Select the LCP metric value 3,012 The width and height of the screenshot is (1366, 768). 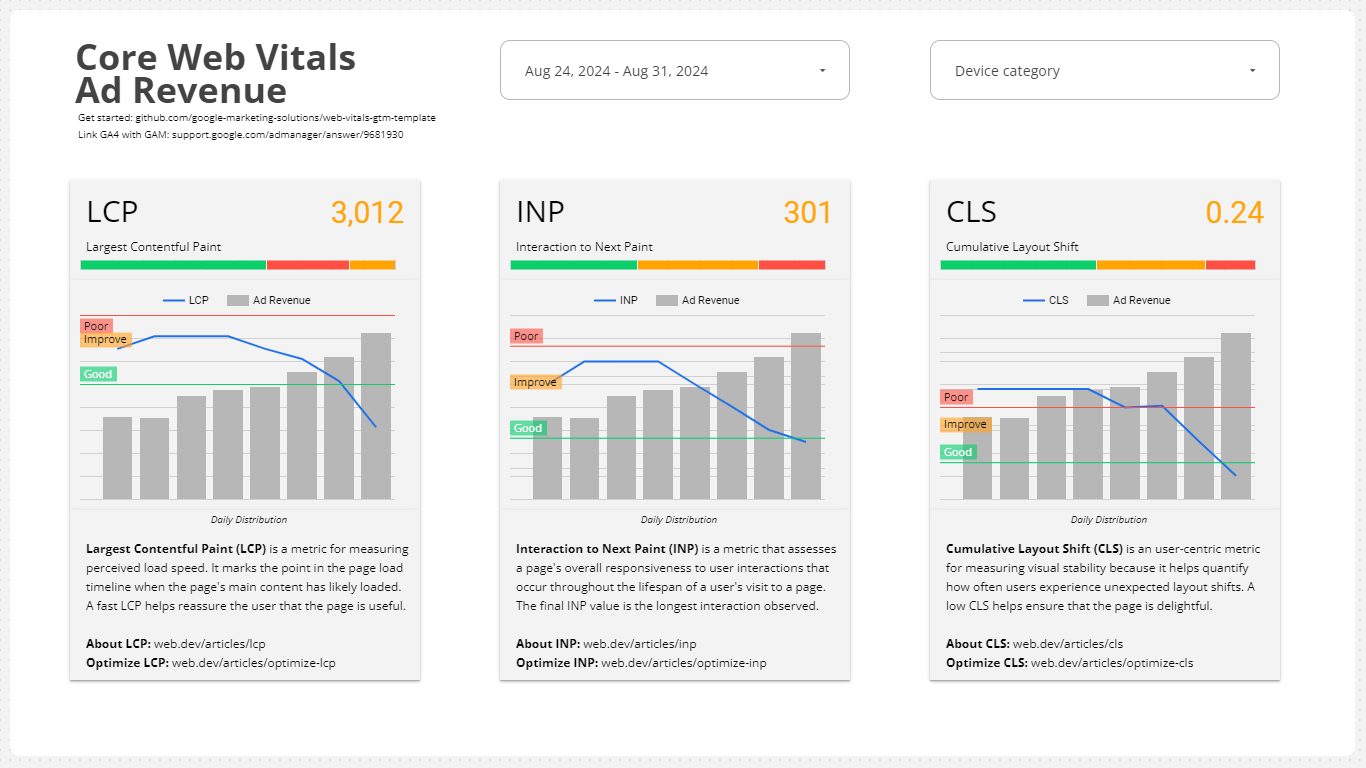point(366,212)
